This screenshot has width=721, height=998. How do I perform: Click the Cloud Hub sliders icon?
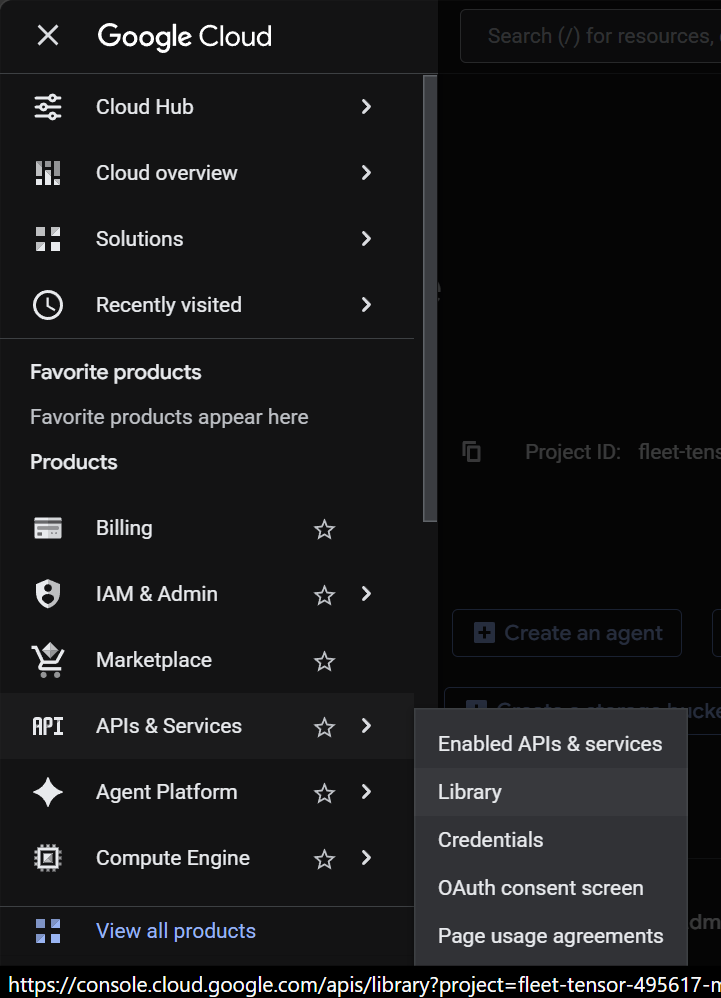point(48,107)
